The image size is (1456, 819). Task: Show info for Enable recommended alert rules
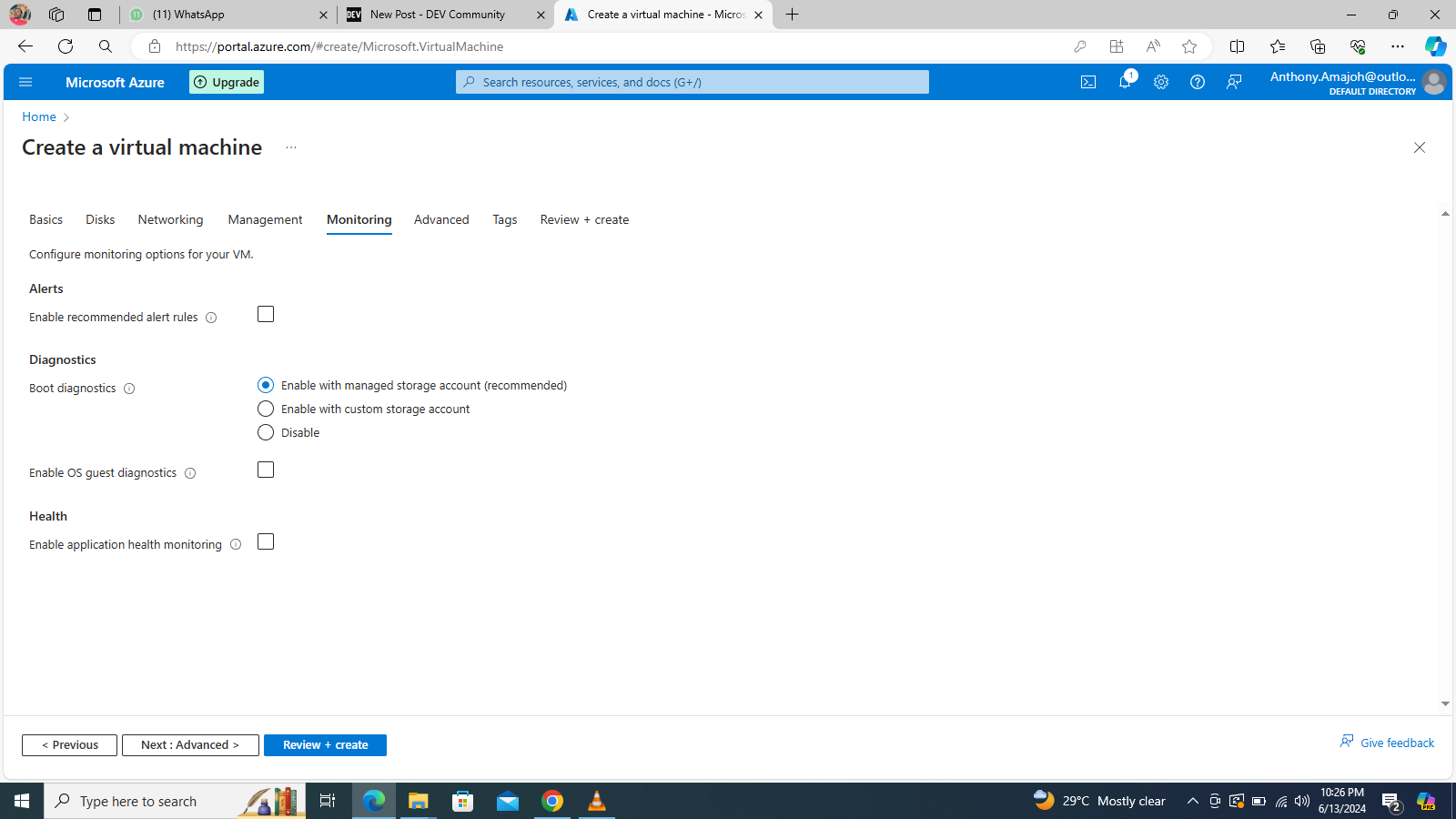[211, 318]
